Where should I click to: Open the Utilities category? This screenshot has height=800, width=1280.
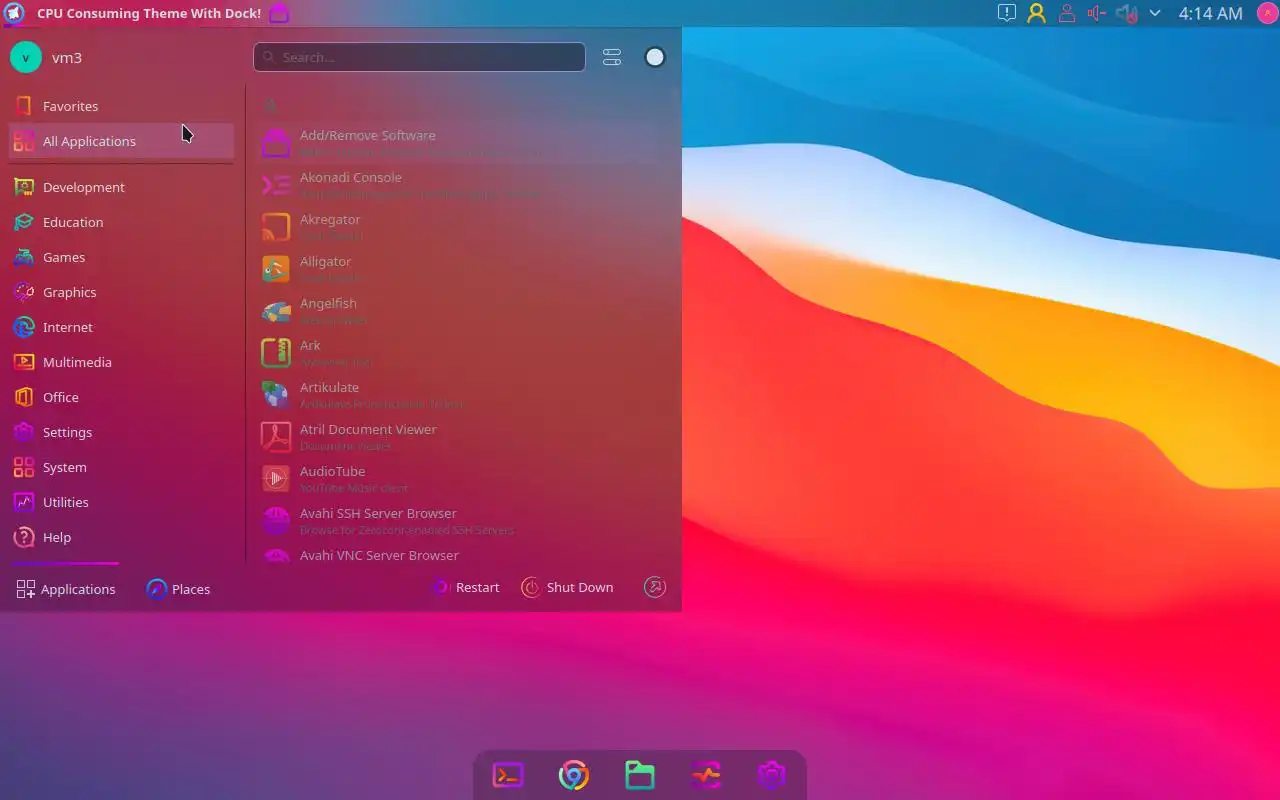pyautogui.click(x=122, y=502)
